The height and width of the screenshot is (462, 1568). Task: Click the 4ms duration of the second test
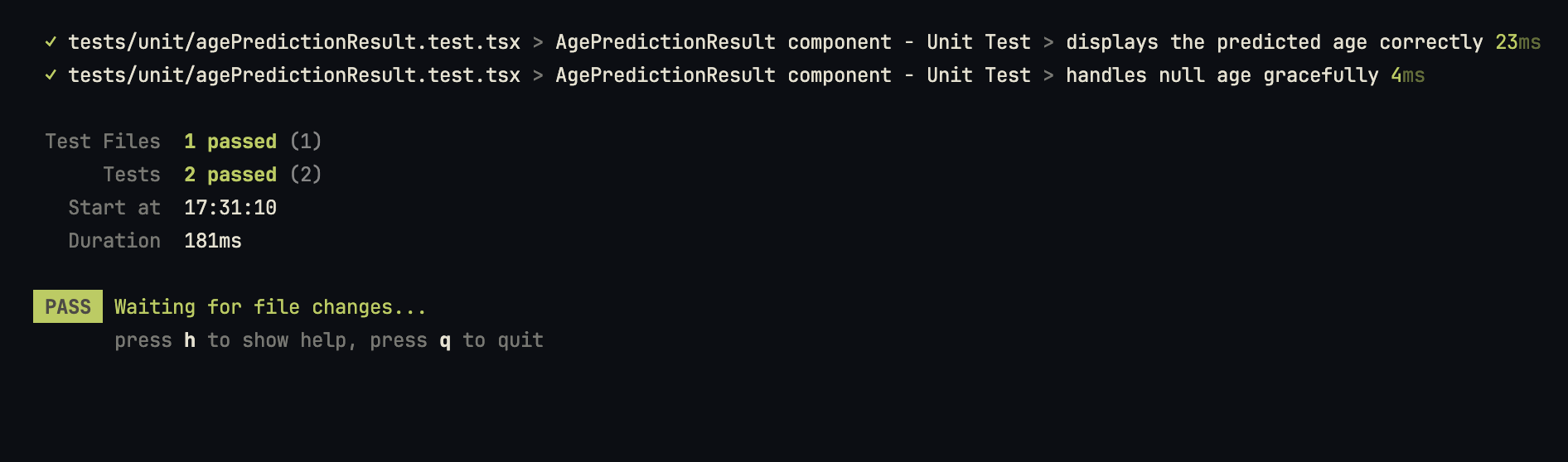[1407, 75]
